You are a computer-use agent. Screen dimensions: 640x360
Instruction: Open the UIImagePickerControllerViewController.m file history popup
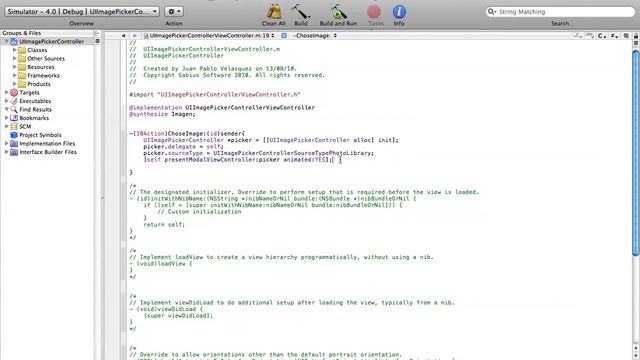click(209, 36)
